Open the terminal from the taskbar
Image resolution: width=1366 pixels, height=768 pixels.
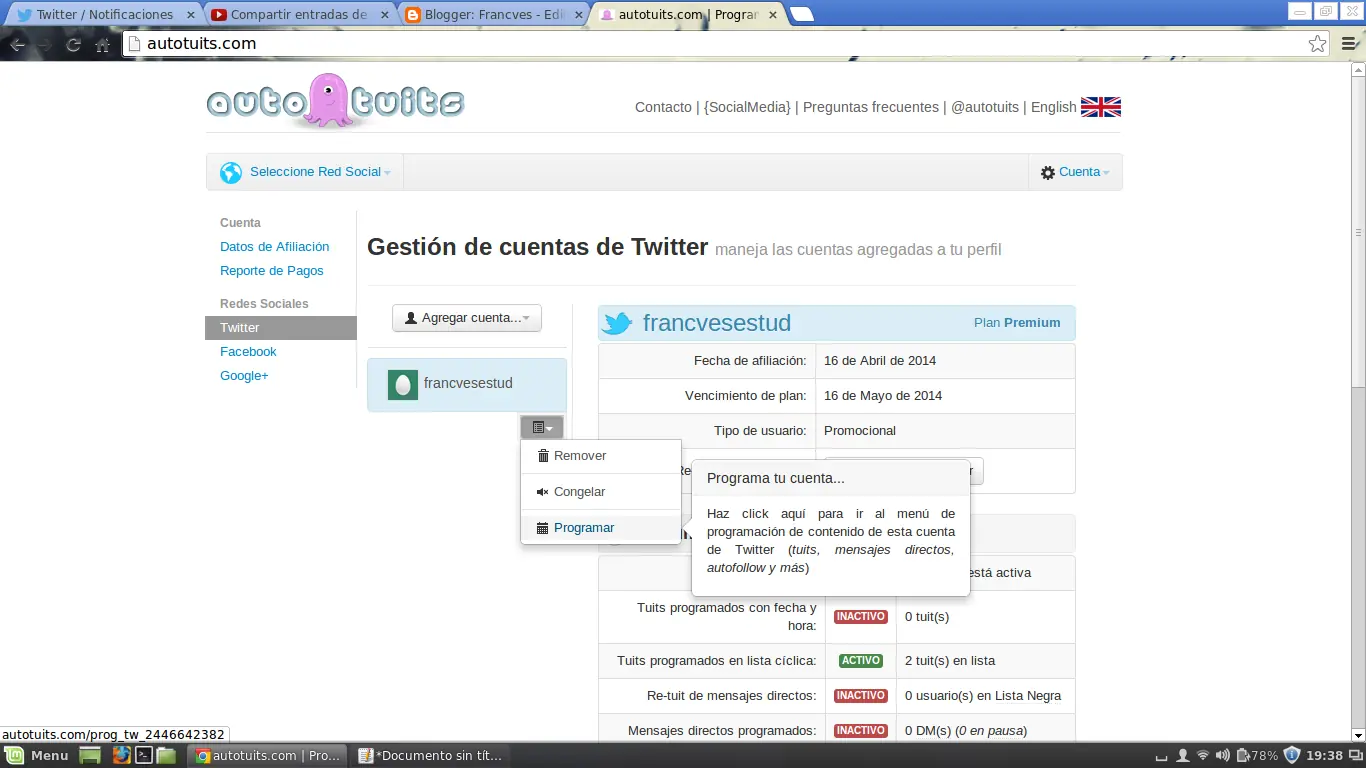click(143, 755)
